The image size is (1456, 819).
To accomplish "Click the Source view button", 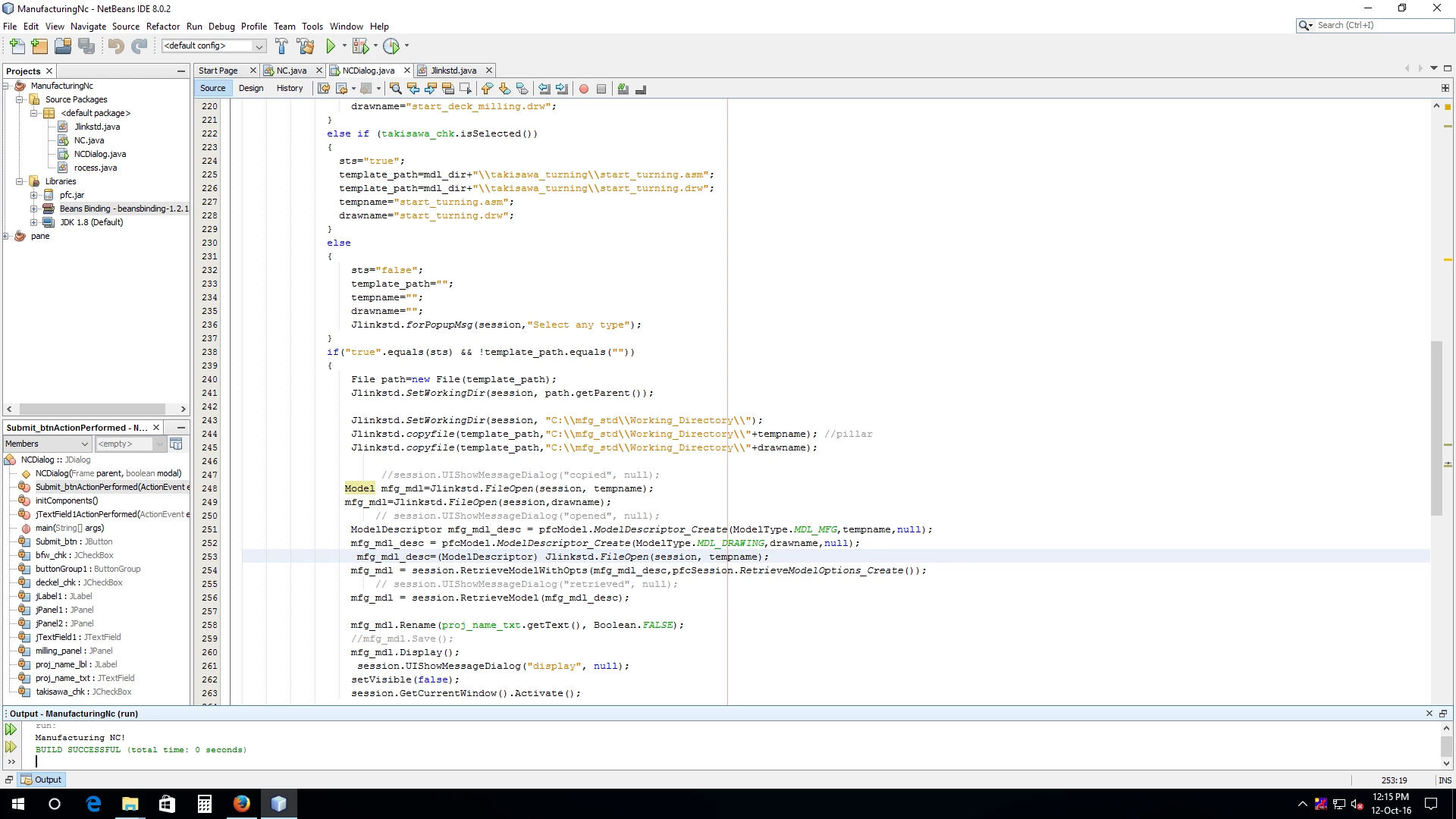I will click(213, 89).
